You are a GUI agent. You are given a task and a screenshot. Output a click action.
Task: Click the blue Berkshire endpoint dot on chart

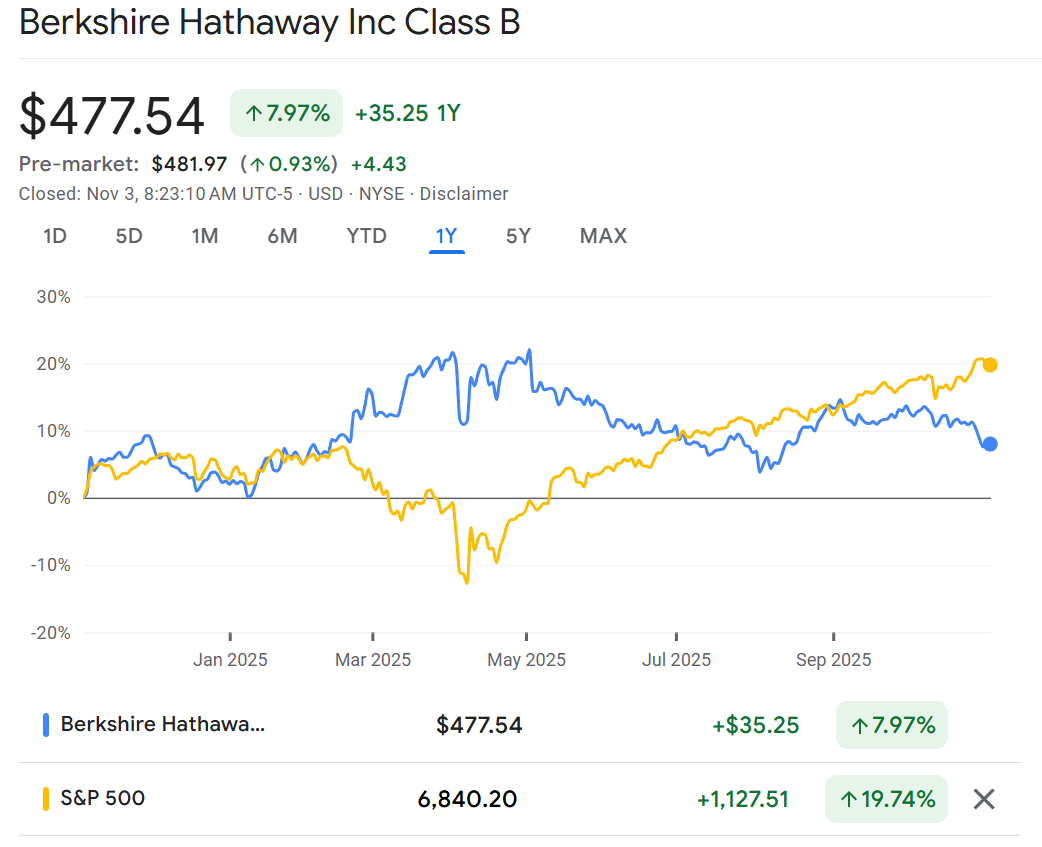[x=990, y=444]
